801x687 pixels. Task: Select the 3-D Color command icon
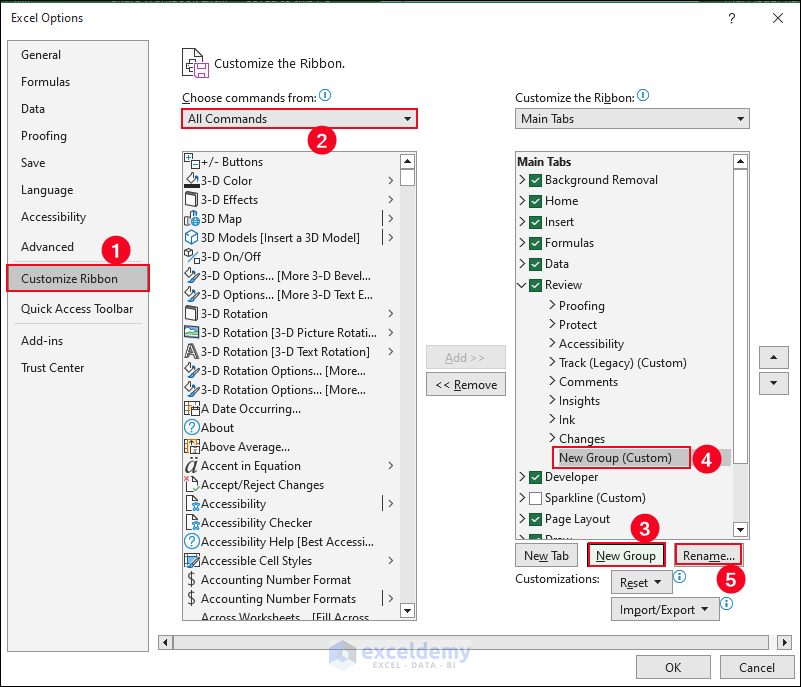pos(192,180)
